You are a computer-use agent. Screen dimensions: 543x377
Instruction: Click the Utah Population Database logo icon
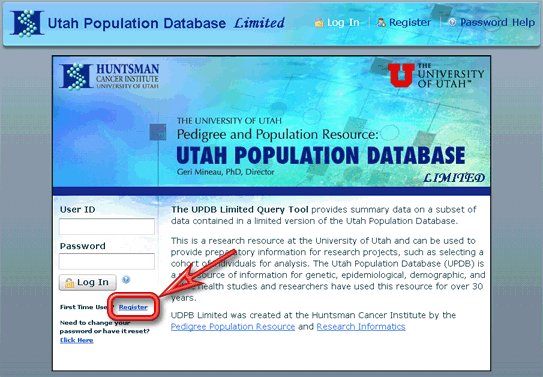click(27, 23)
